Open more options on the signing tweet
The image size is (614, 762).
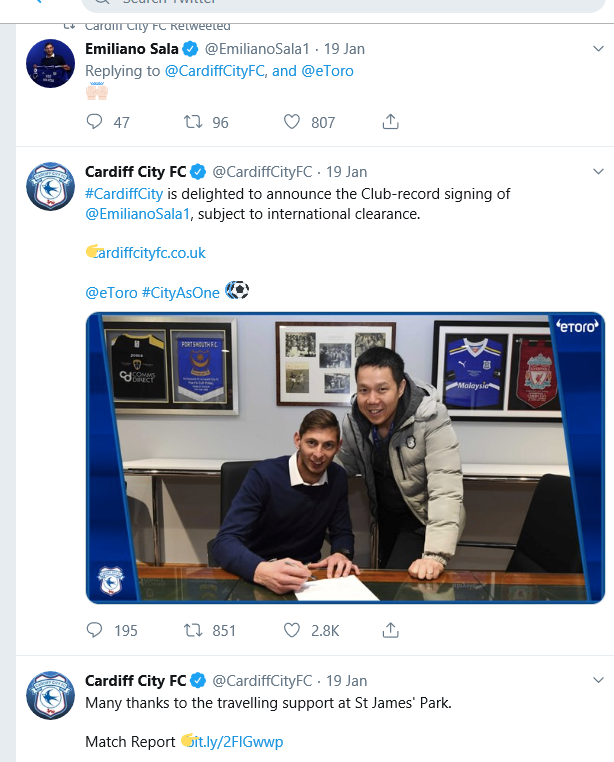click(598, 172)
